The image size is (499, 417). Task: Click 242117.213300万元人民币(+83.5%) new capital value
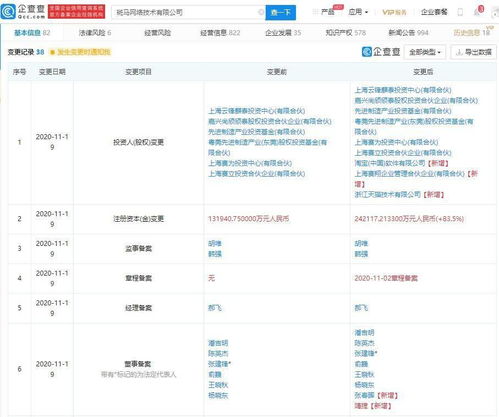coord(409,219)
